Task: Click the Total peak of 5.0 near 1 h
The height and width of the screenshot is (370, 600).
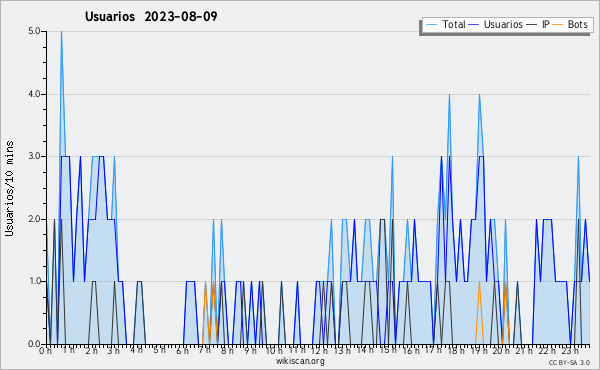Action: [61, 32]
